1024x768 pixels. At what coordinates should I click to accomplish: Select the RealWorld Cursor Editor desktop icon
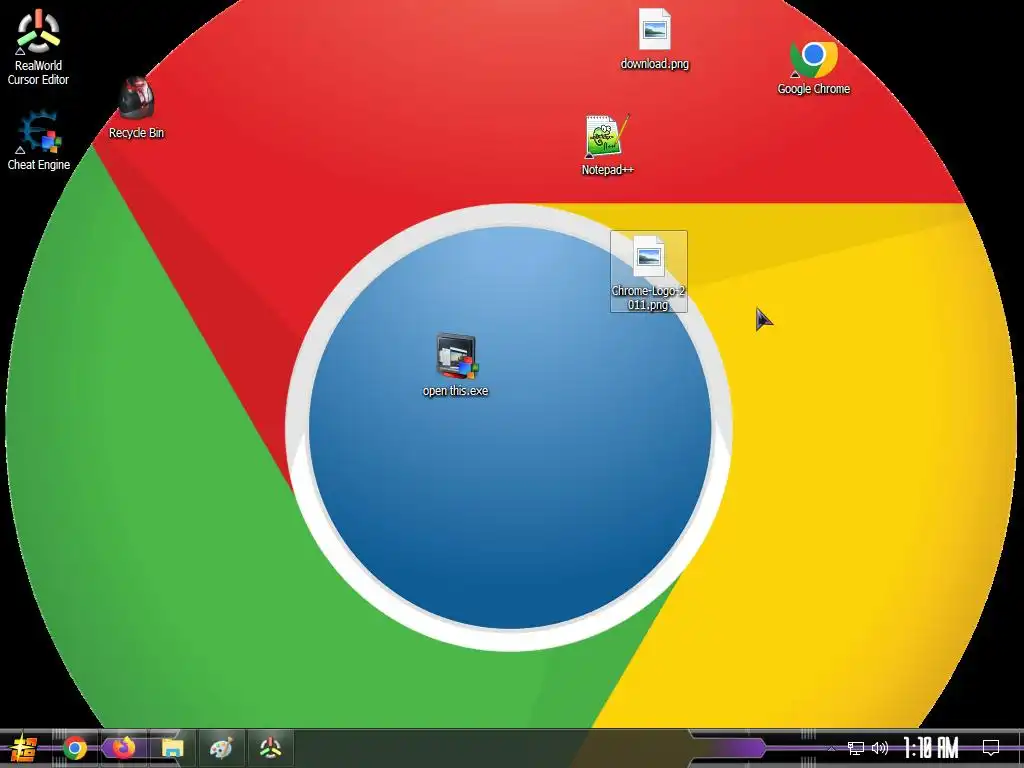(x=38, y=48)
